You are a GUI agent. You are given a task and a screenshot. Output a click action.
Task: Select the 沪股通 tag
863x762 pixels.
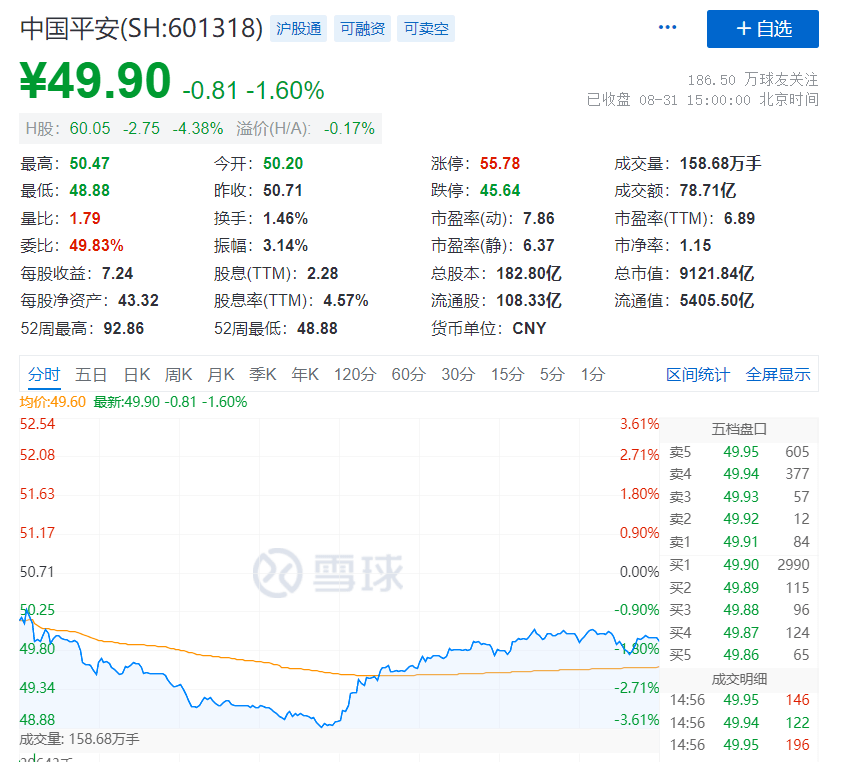298,29
